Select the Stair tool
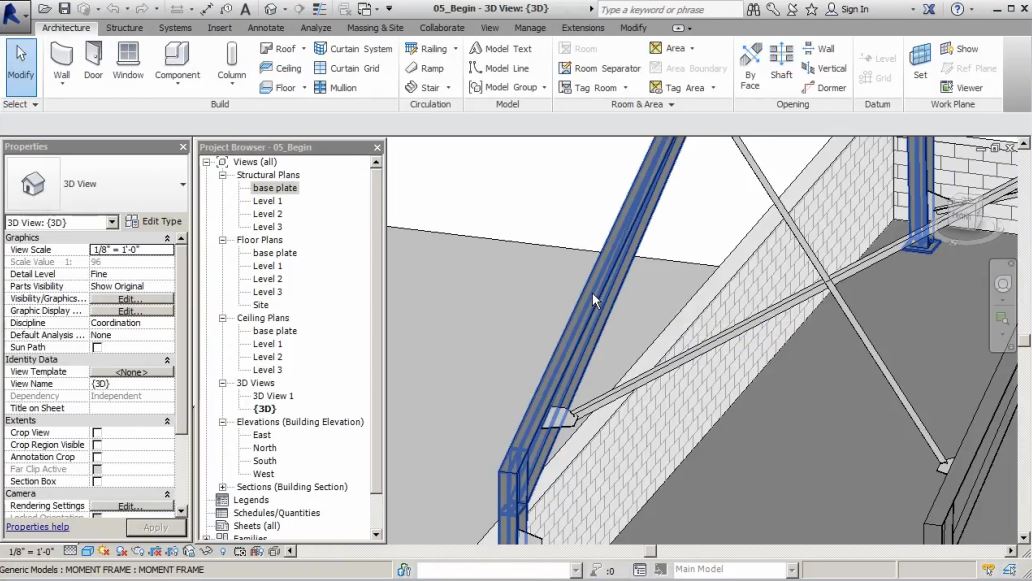Viewport: 1032px width, 581px height. [x=428, y=88]
